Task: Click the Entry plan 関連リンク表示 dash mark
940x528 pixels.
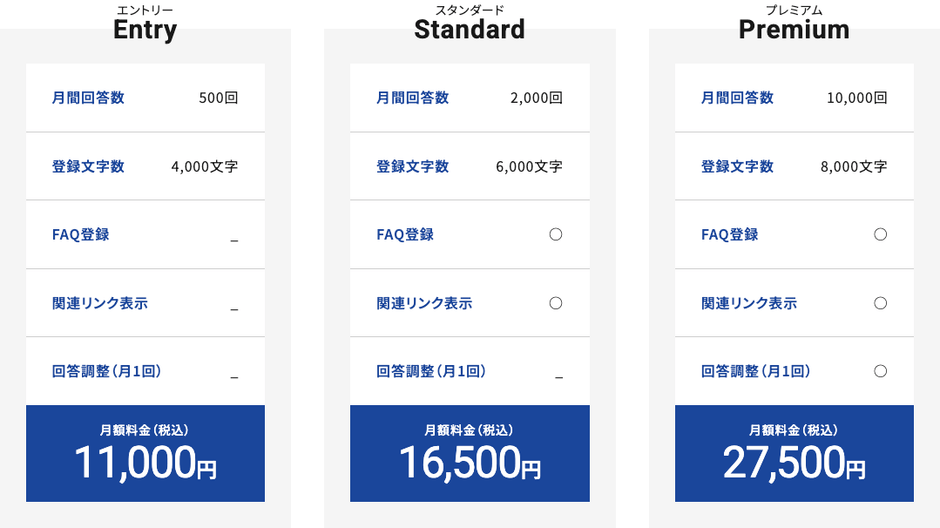Action: tap(234, 308)
